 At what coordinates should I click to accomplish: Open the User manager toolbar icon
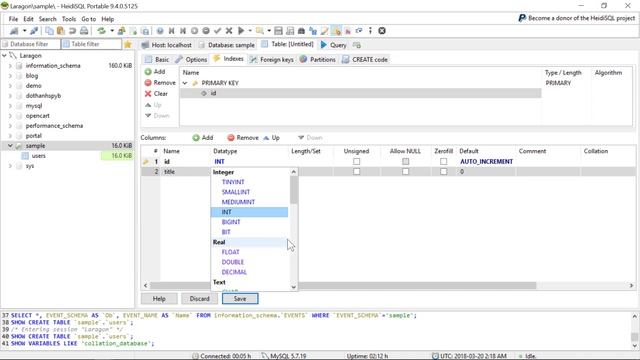(x=121, y=31)
